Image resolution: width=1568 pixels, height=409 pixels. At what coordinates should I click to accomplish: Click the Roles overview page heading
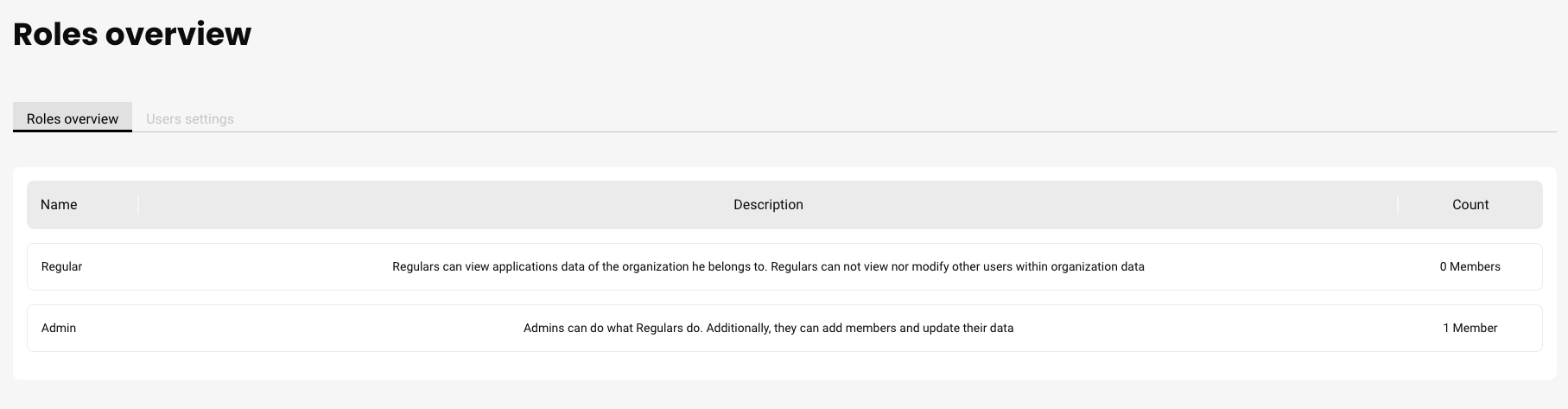click(132, 35)
